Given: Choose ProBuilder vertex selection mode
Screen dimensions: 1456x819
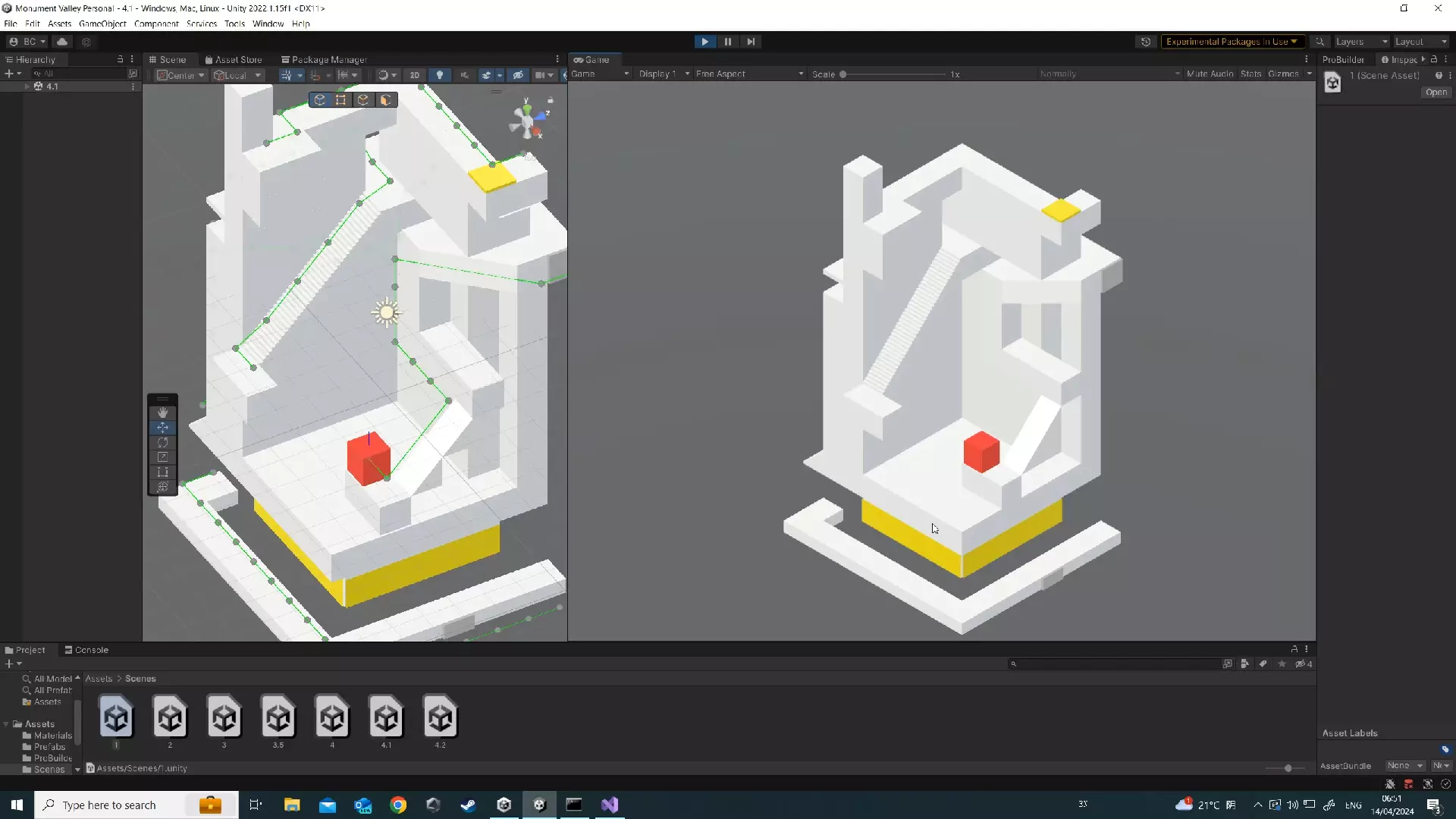Looking at the screenshot, I should point(341,100).
